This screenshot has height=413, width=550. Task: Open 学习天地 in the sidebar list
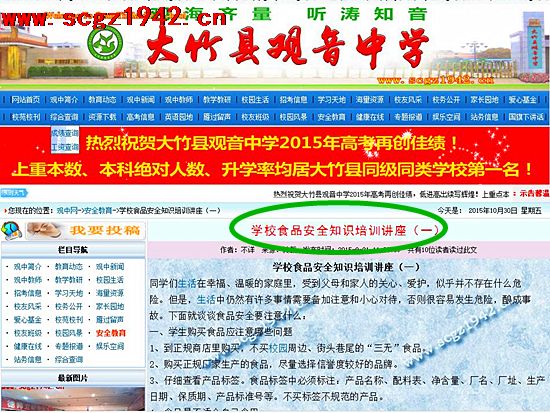[x=69, y=293]
